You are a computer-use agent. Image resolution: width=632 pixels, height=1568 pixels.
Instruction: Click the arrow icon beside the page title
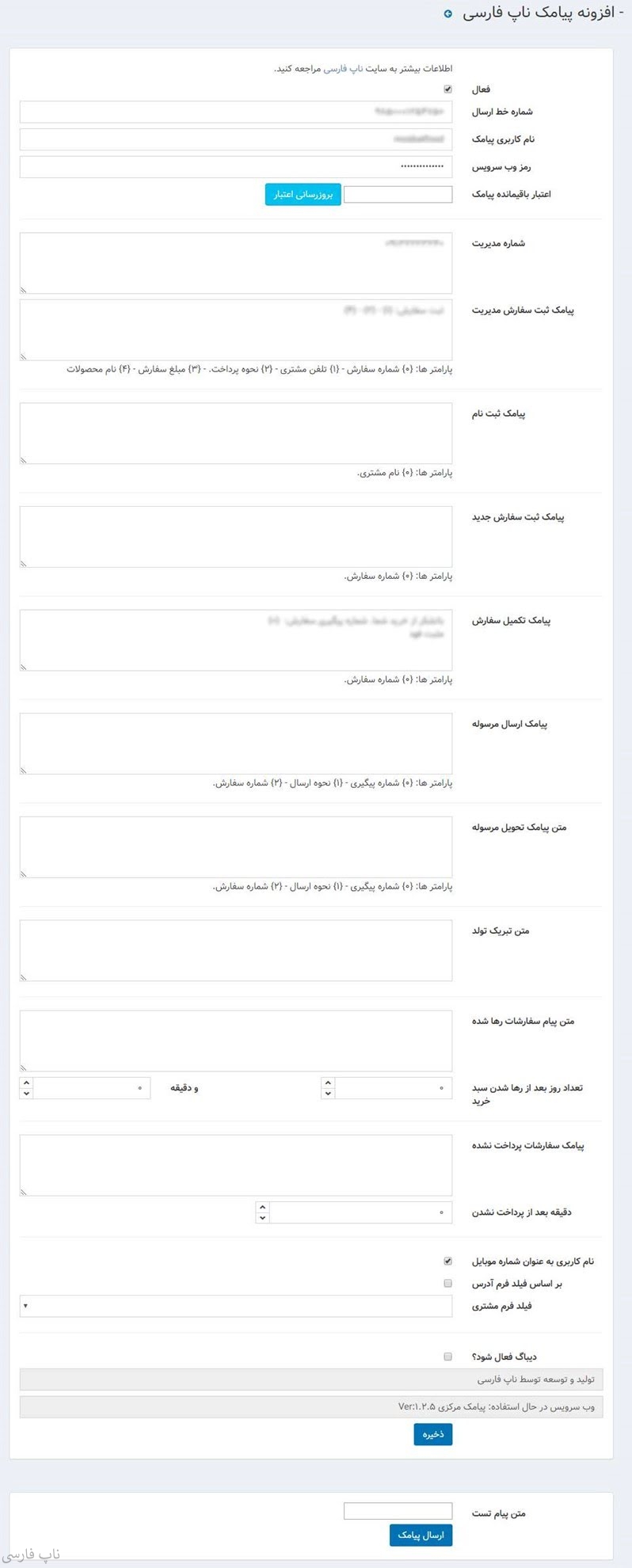click(x=448, y=14)
